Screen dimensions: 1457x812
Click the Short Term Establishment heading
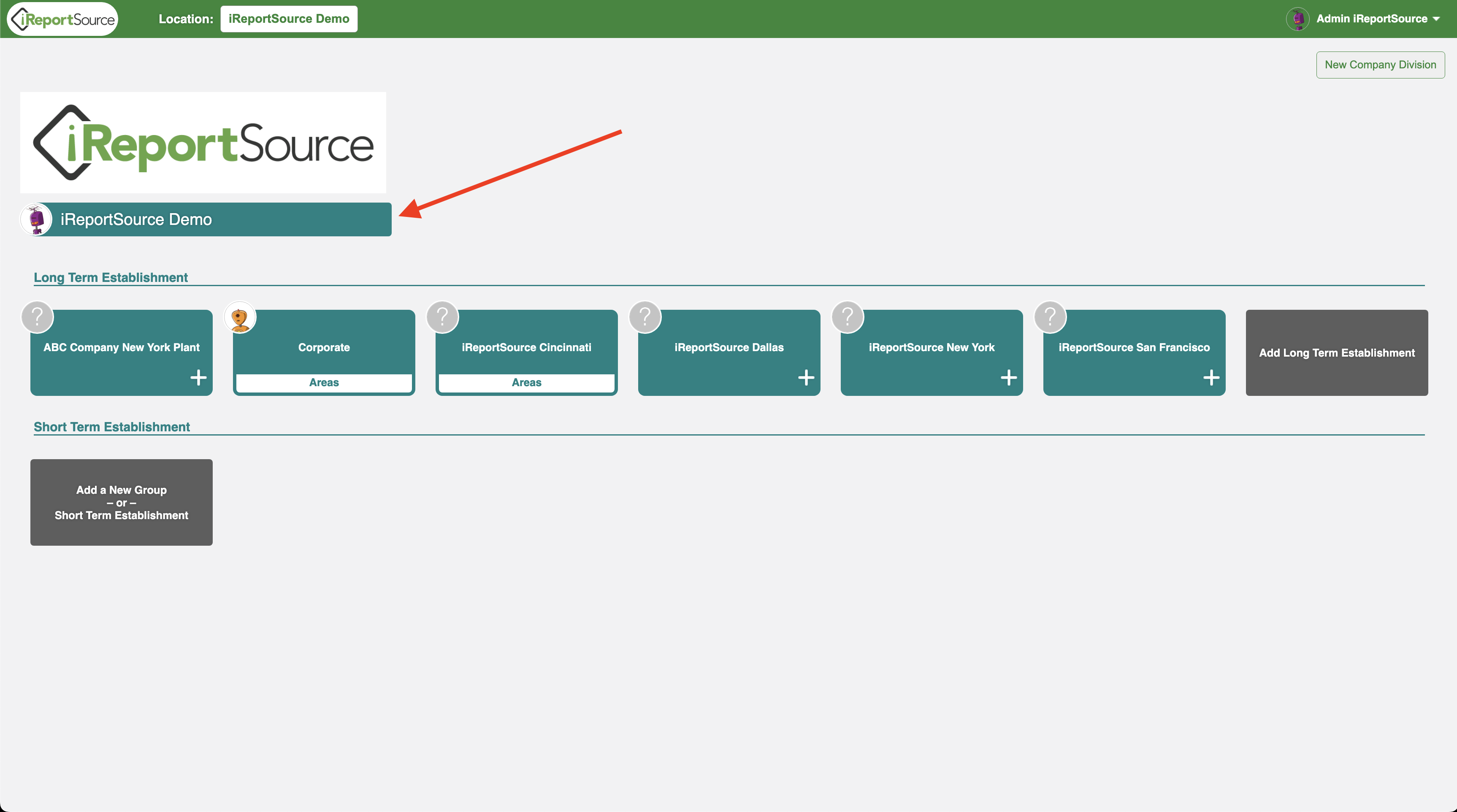(112, 427)
